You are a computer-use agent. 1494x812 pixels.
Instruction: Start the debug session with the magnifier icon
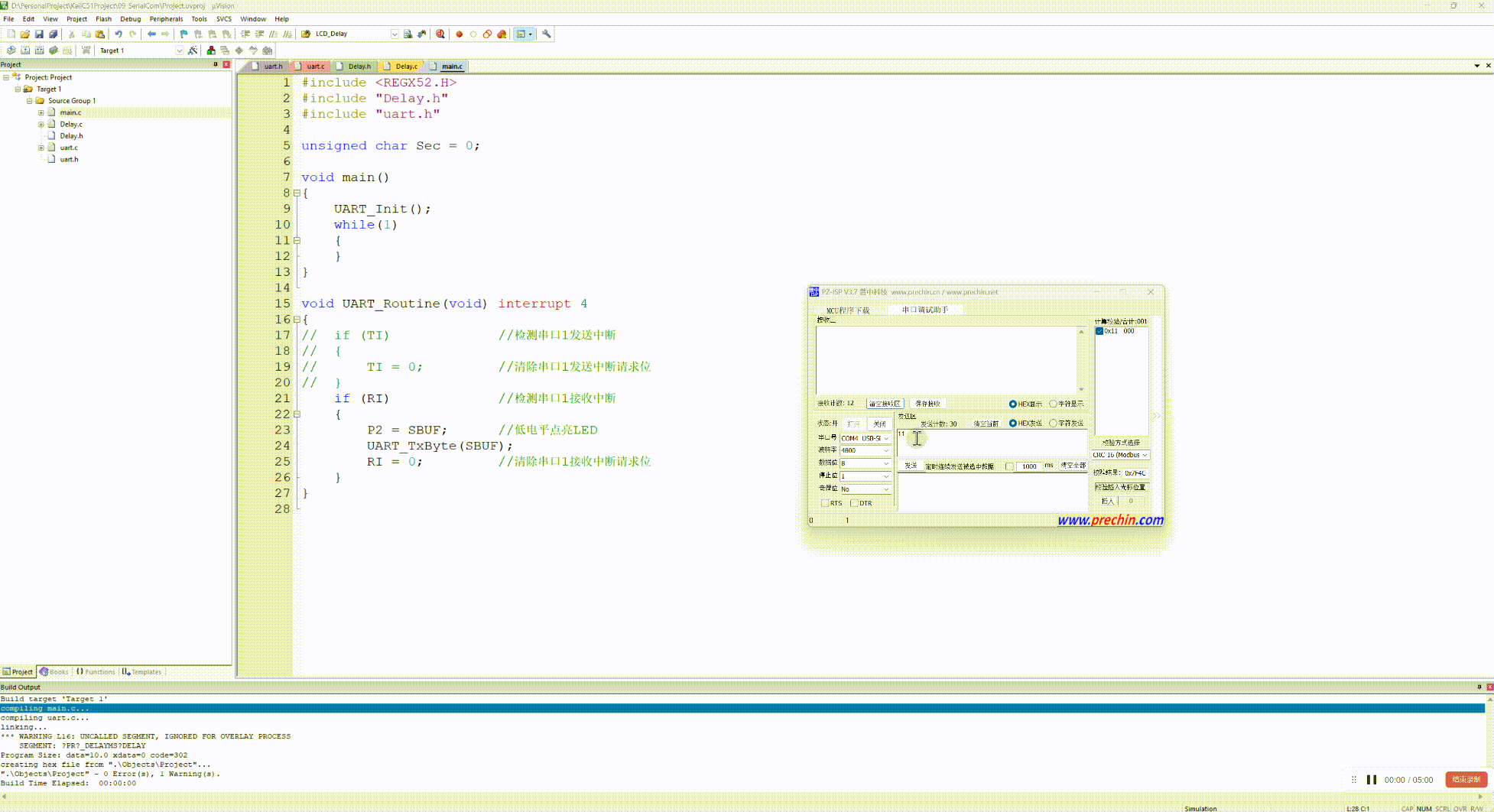point(440,34)
